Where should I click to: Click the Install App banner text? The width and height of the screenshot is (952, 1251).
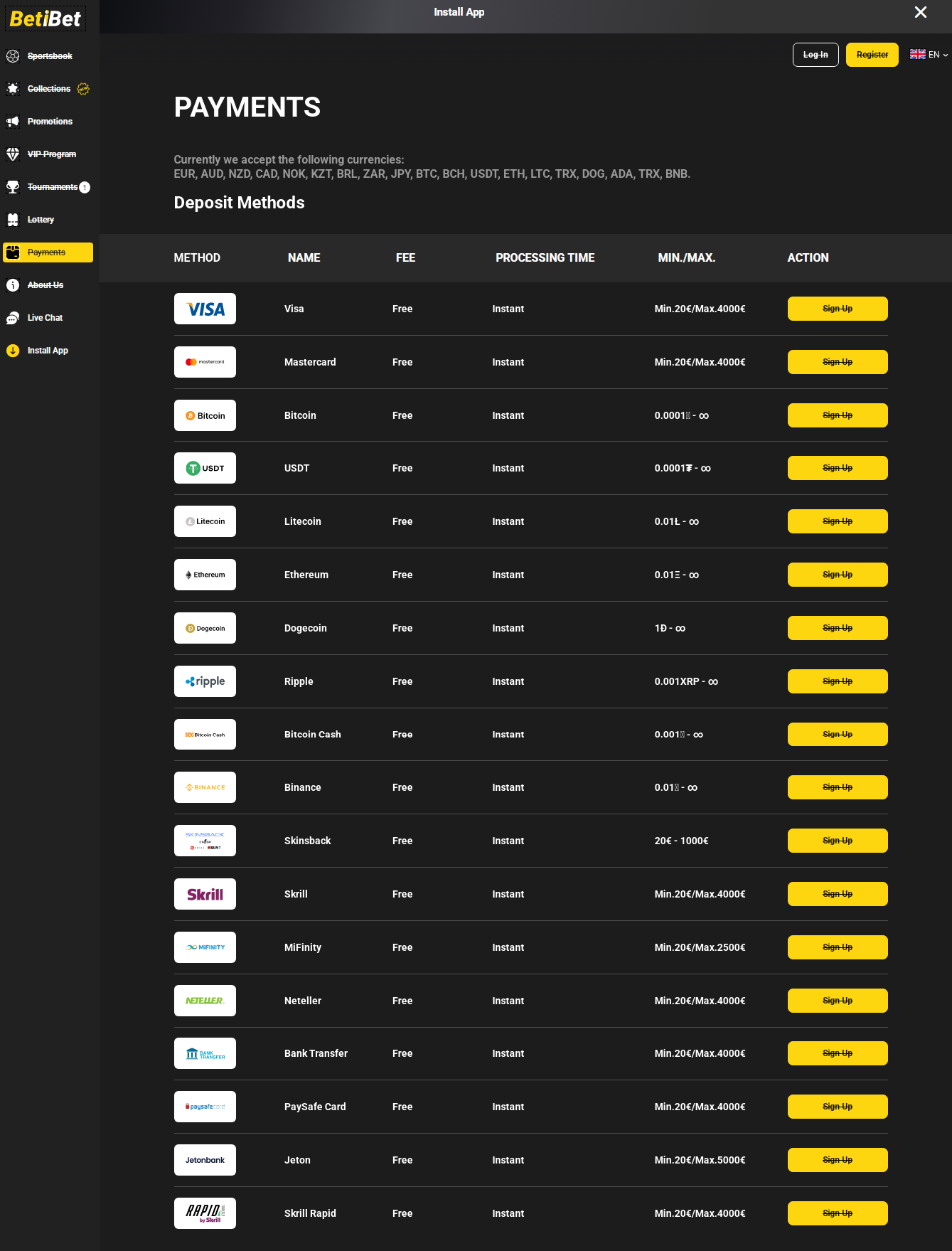(459, 12)
